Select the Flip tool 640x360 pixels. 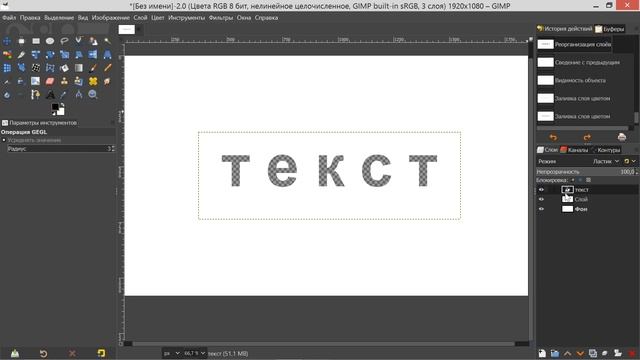[93, 54]
